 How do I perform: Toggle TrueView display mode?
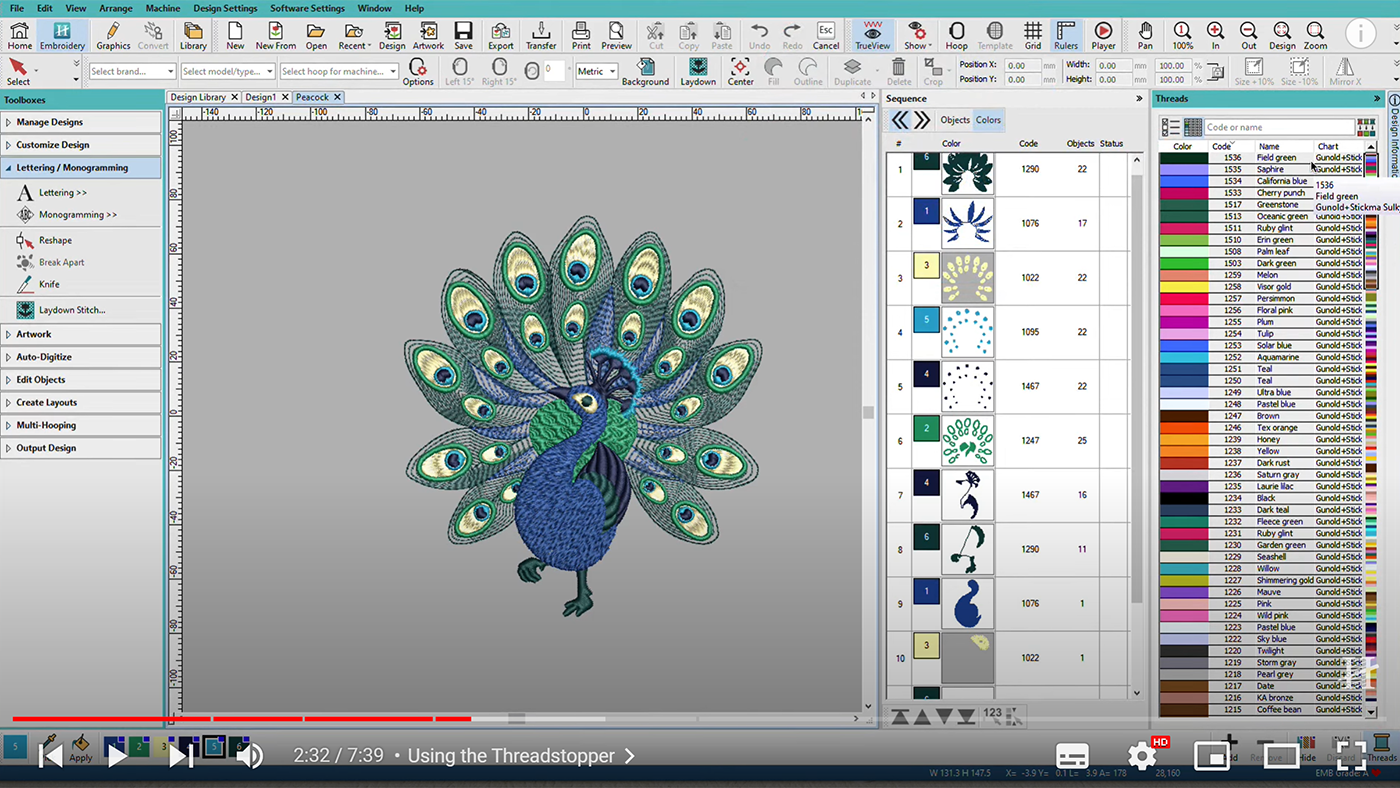[872, 35]
